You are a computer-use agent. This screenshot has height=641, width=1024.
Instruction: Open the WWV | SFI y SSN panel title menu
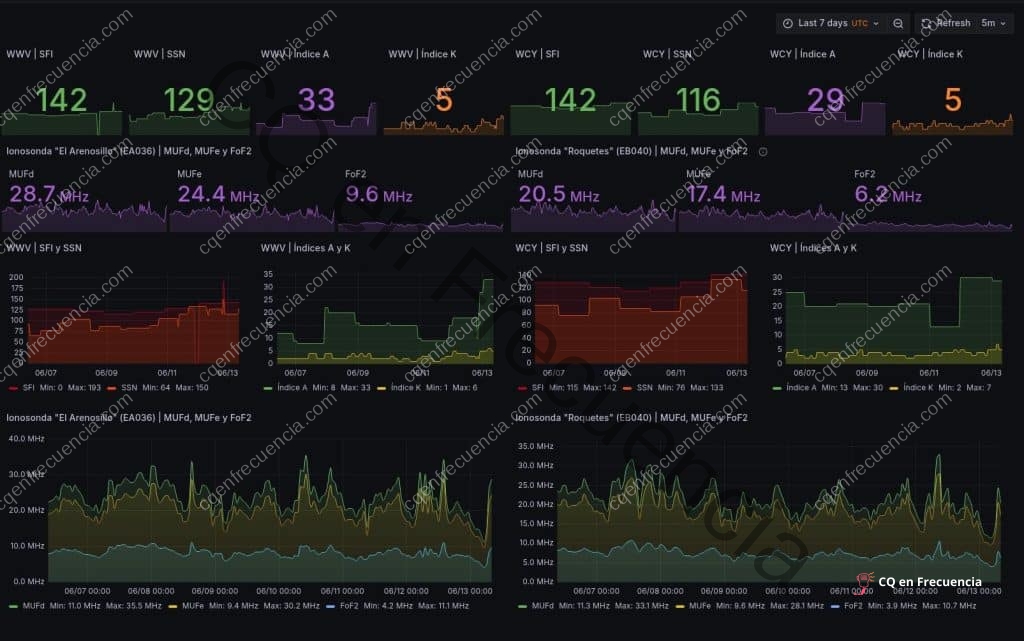44,247
